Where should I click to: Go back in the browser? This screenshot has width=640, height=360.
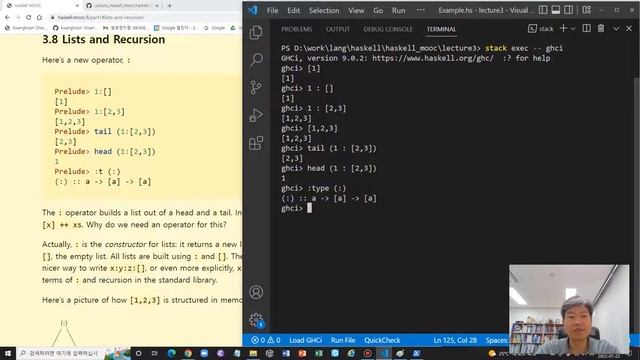[7, 18]
